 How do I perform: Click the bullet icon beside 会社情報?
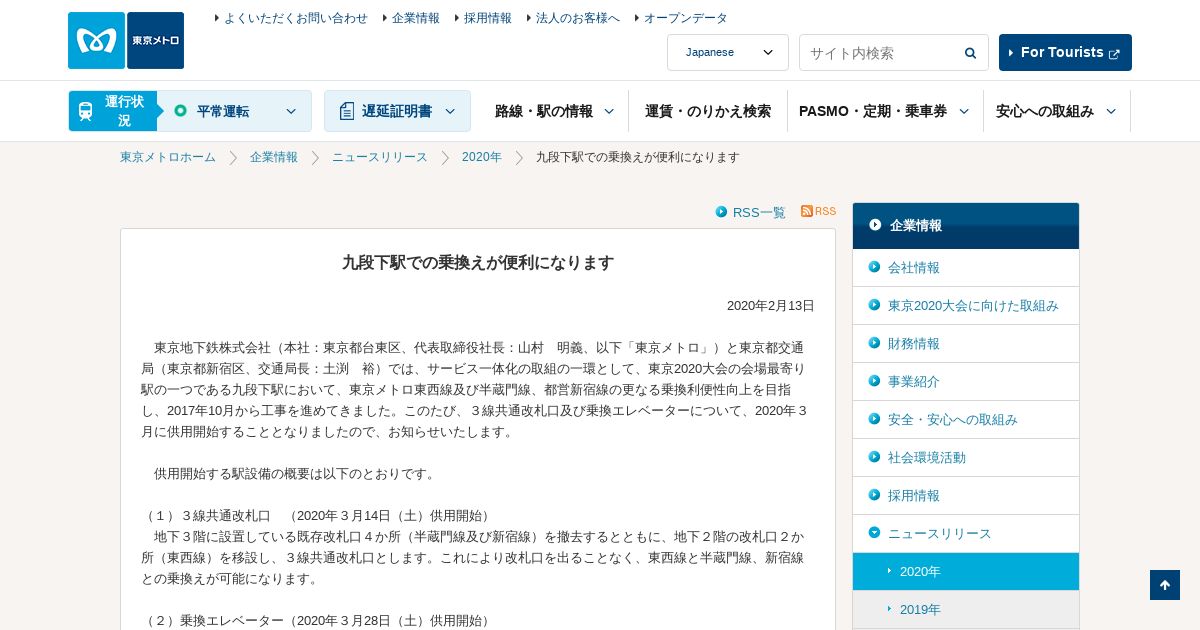(x=875, y=267)
